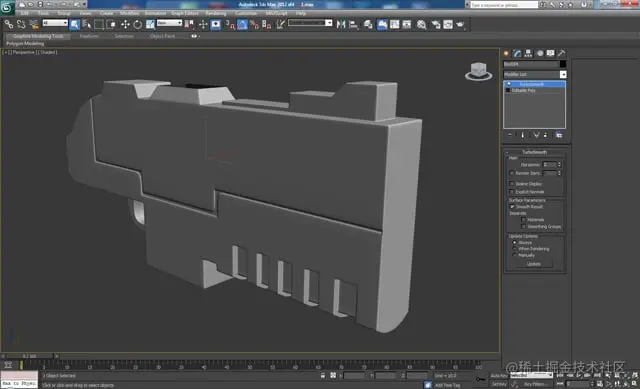Toggle the 3D Snaps icon

coord(230,24)
